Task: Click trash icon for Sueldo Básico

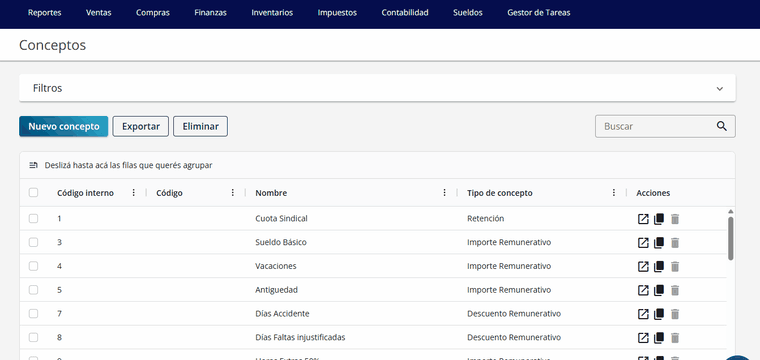Action: [675, 243]
